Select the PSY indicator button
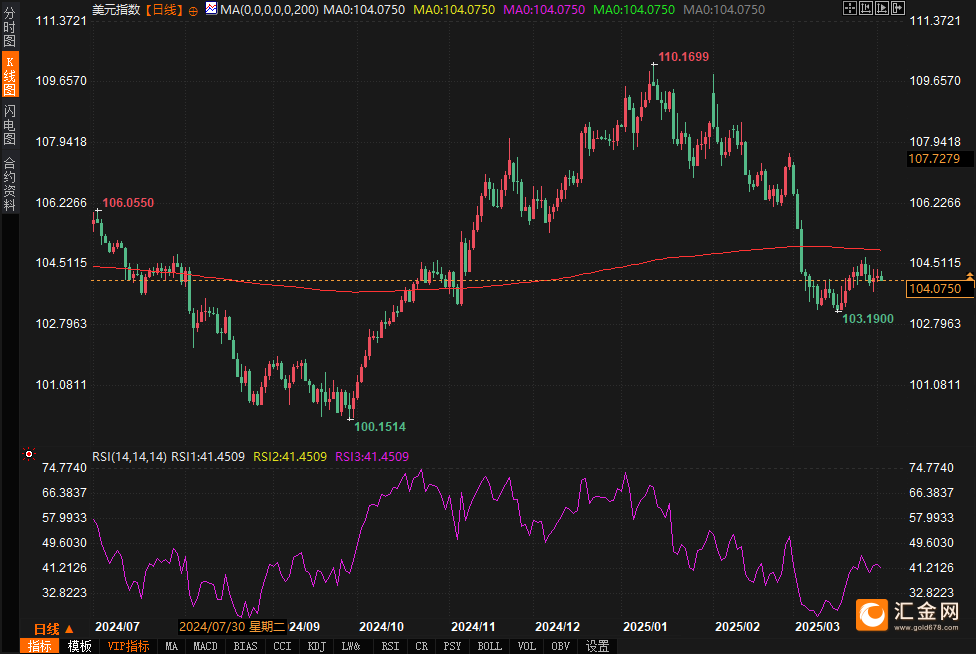This screenshot has width=976, height=654. [x=453, y=646]
